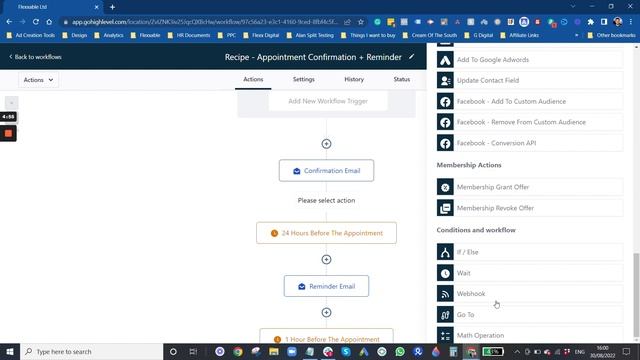Open the Confirmation Email step
Image resolution: width=640 pixels, height=360 pixels.
click(326, 171)
